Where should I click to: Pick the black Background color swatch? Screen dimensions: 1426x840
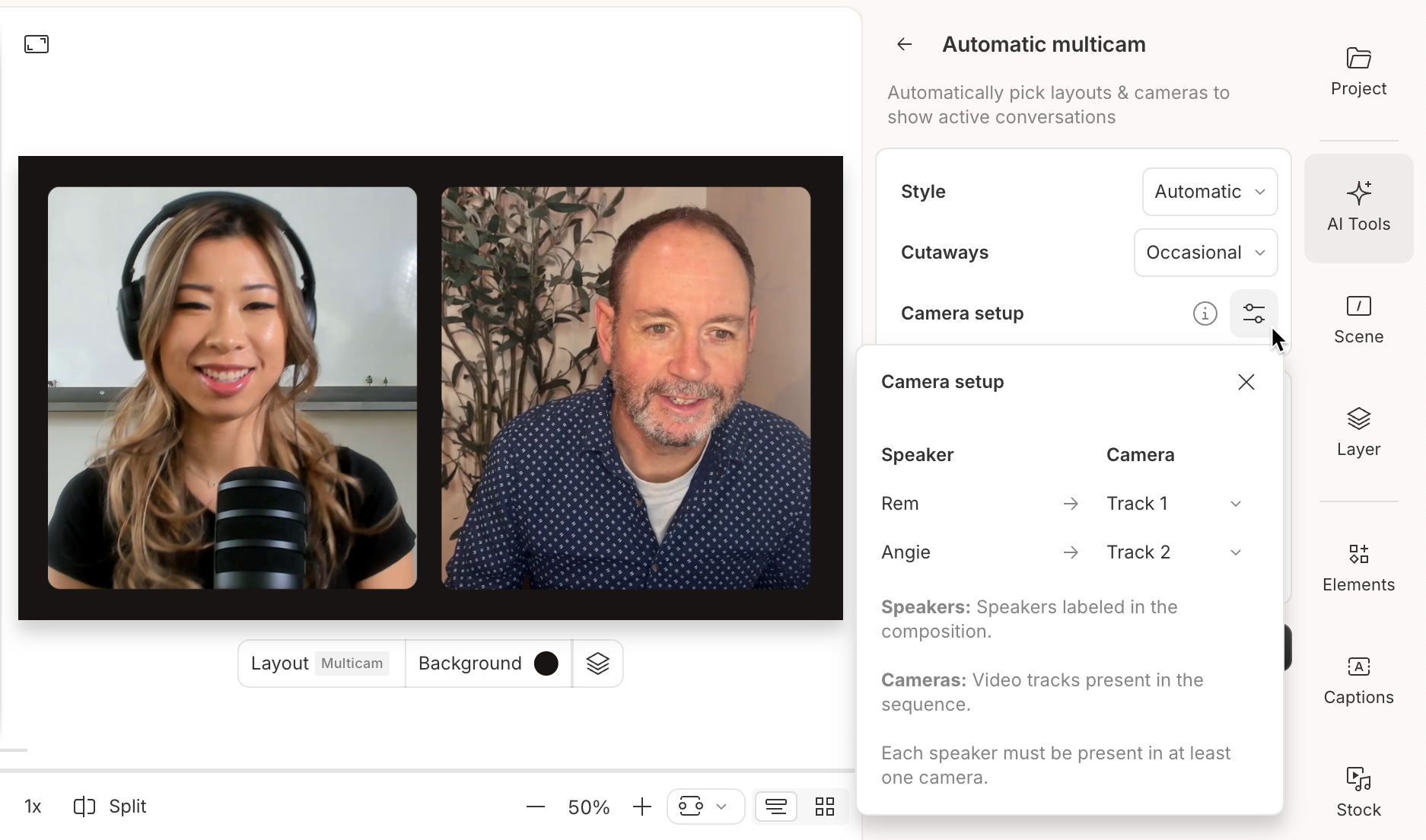[x=546, y=663]
